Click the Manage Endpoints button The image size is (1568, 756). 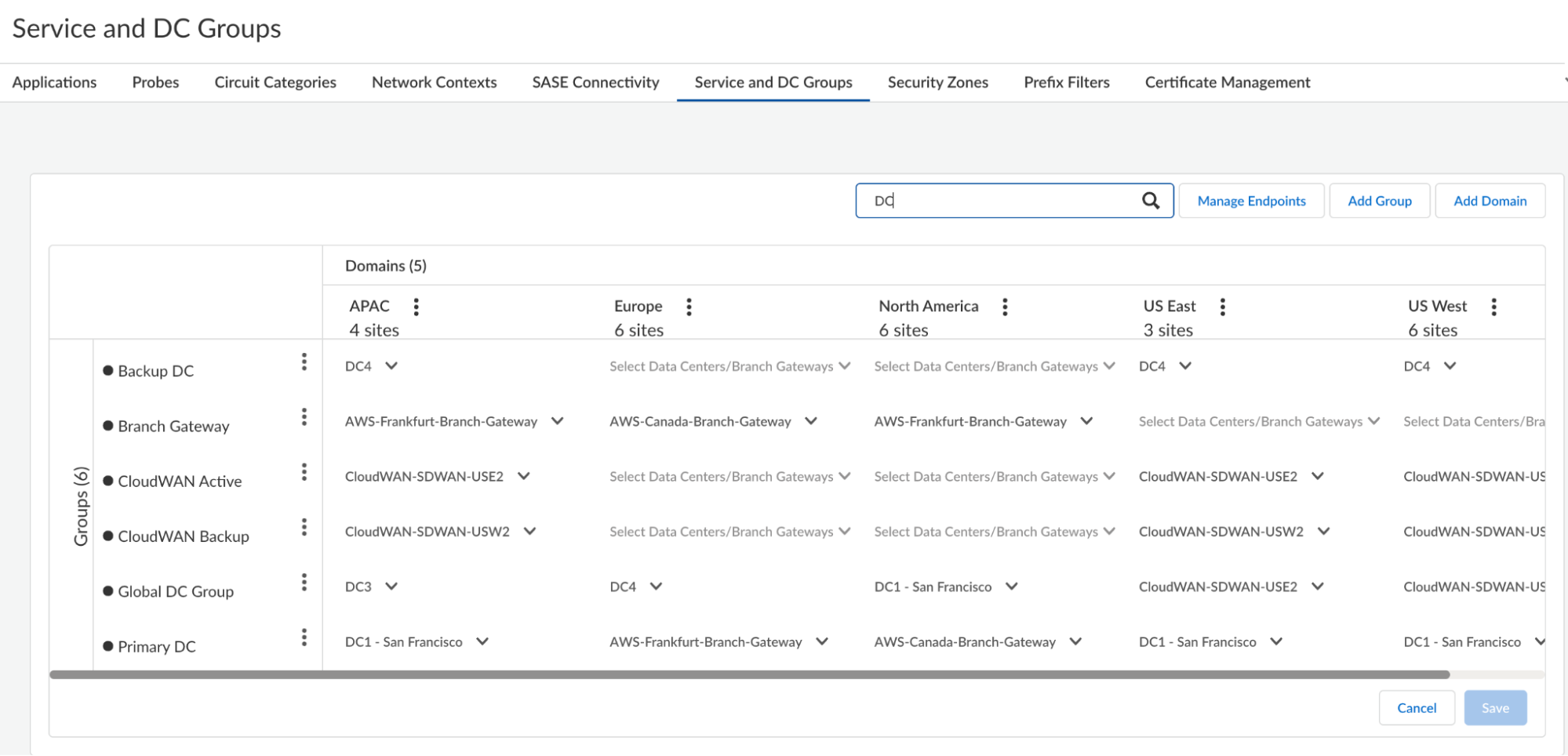coord(1251,201)
